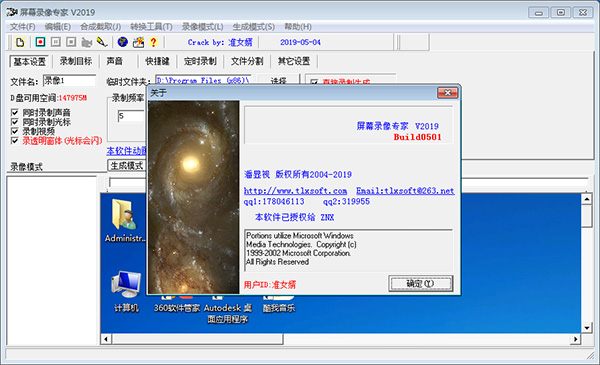Switch to the 快捷键 tab

point(157,61)
